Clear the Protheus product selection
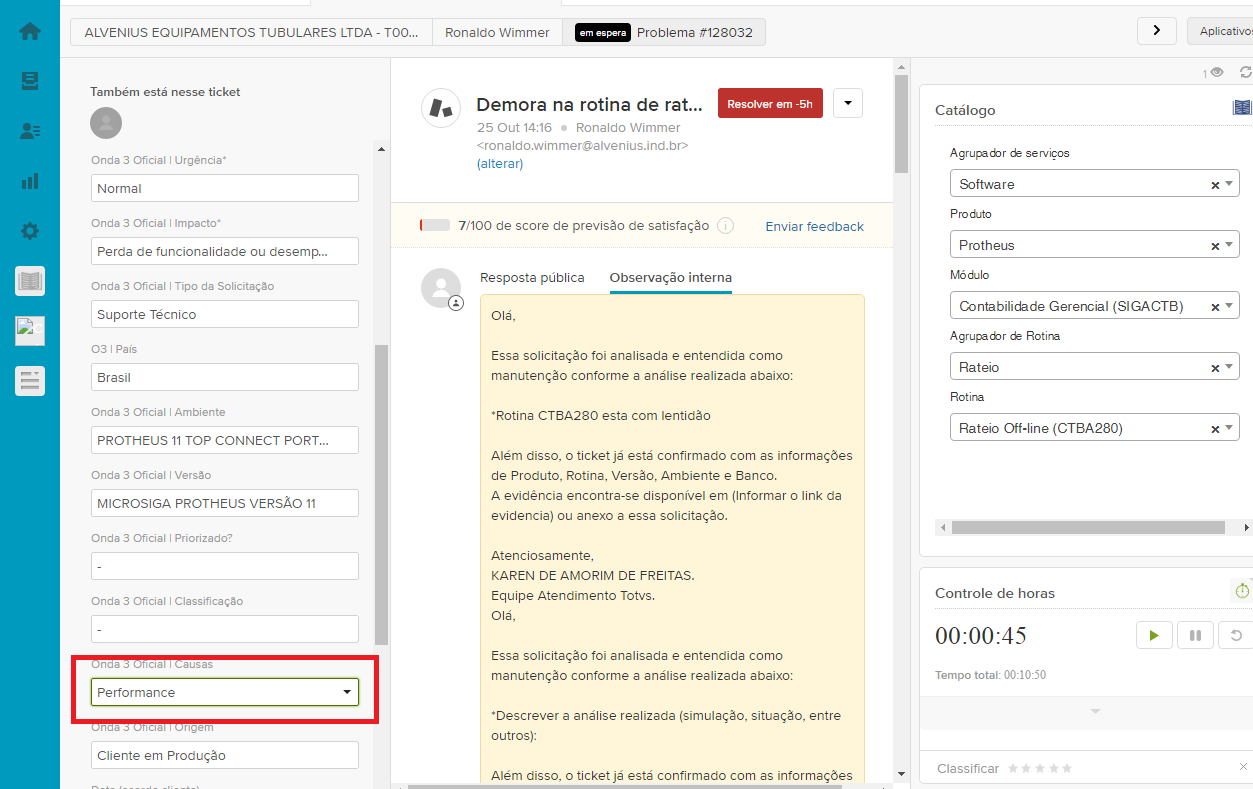The height and width of the screenshot is (789, 1253). [1215, 246]
